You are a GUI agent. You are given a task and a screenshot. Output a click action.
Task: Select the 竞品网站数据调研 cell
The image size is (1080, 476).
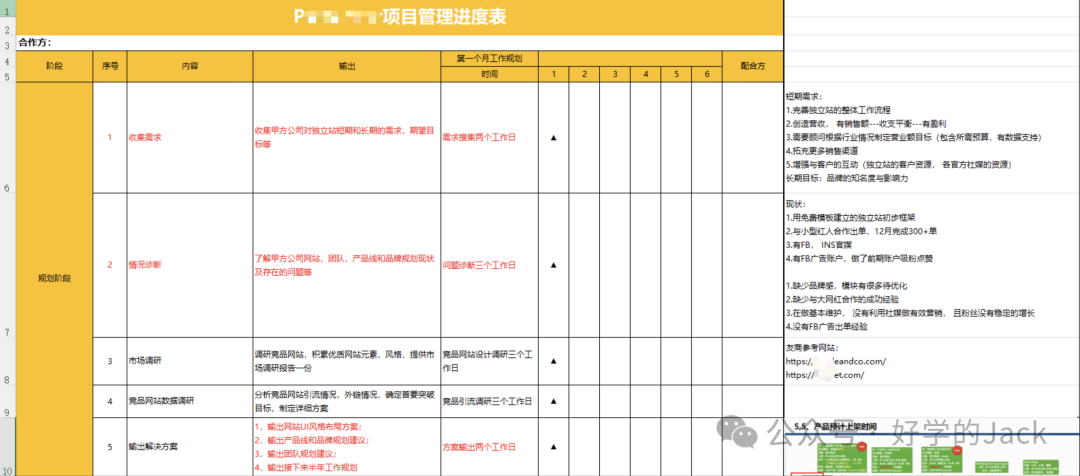point(190,401)
